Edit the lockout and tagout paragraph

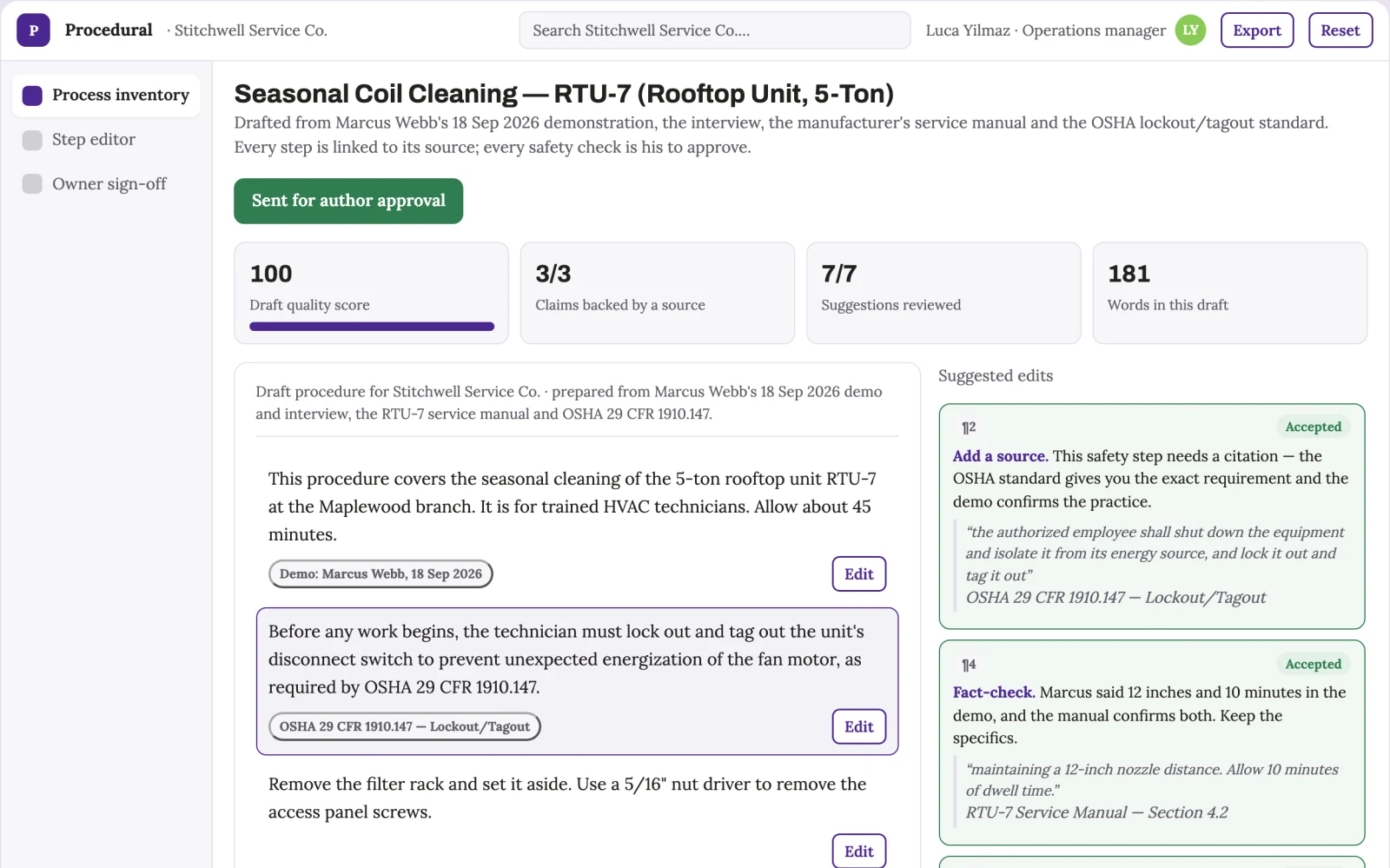click(858, 727)
